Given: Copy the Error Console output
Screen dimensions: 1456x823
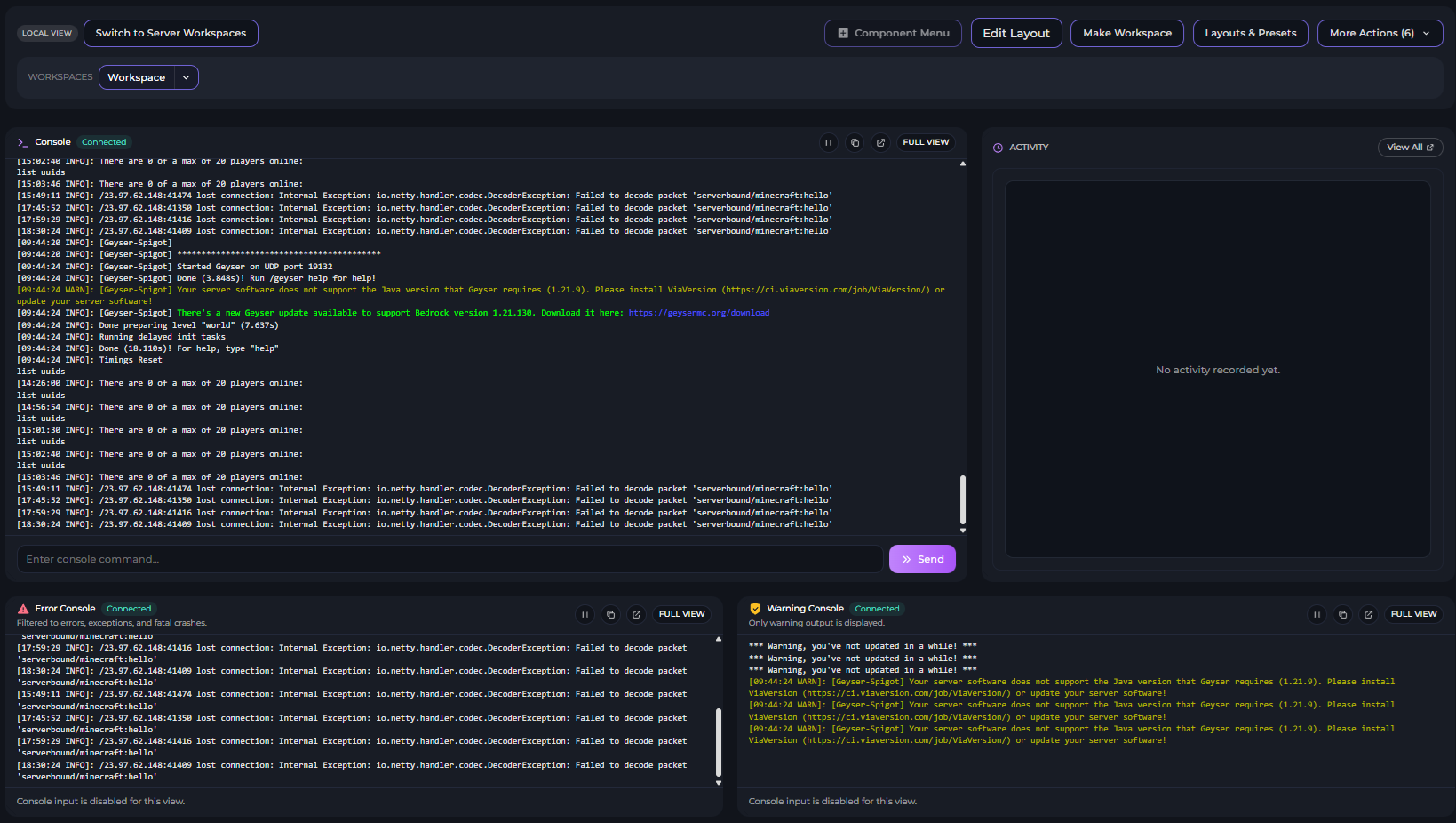Looking at the screenshot, I should 610,614.
